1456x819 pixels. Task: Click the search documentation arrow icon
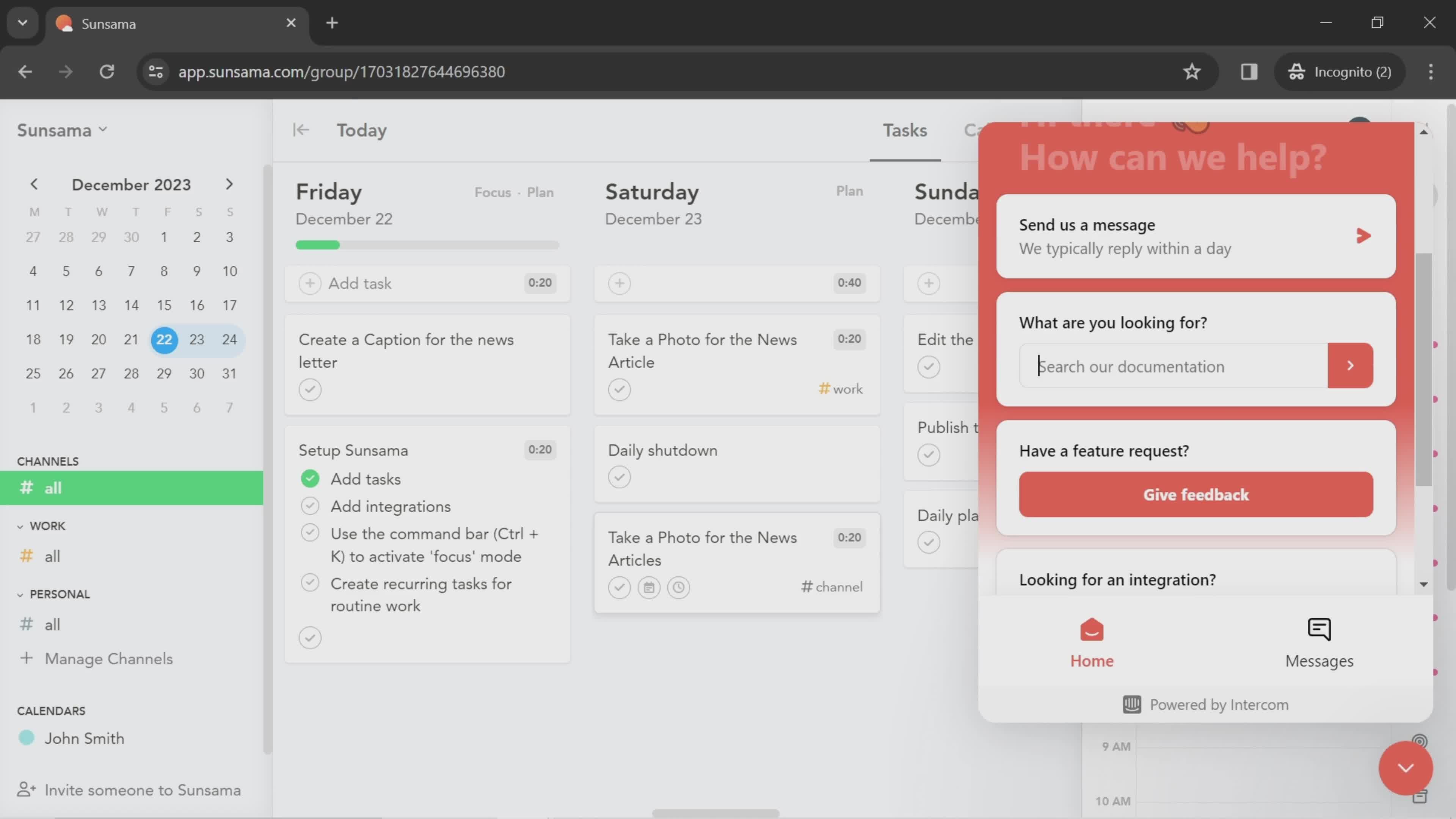pyautogui.click(x=1351, y=366)
